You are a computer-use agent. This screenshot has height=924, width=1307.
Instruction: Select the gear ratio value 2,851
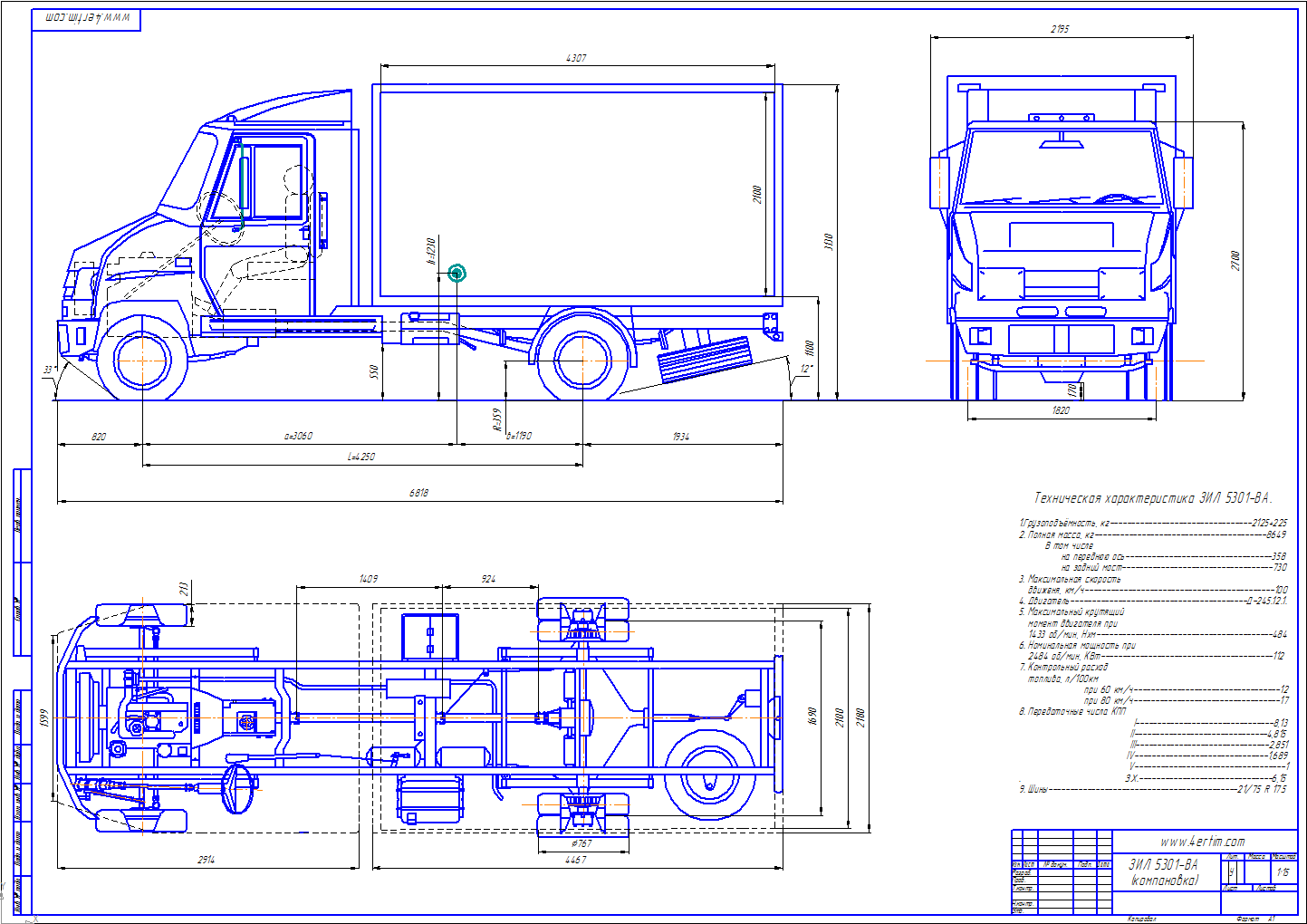coord(1278,744)
